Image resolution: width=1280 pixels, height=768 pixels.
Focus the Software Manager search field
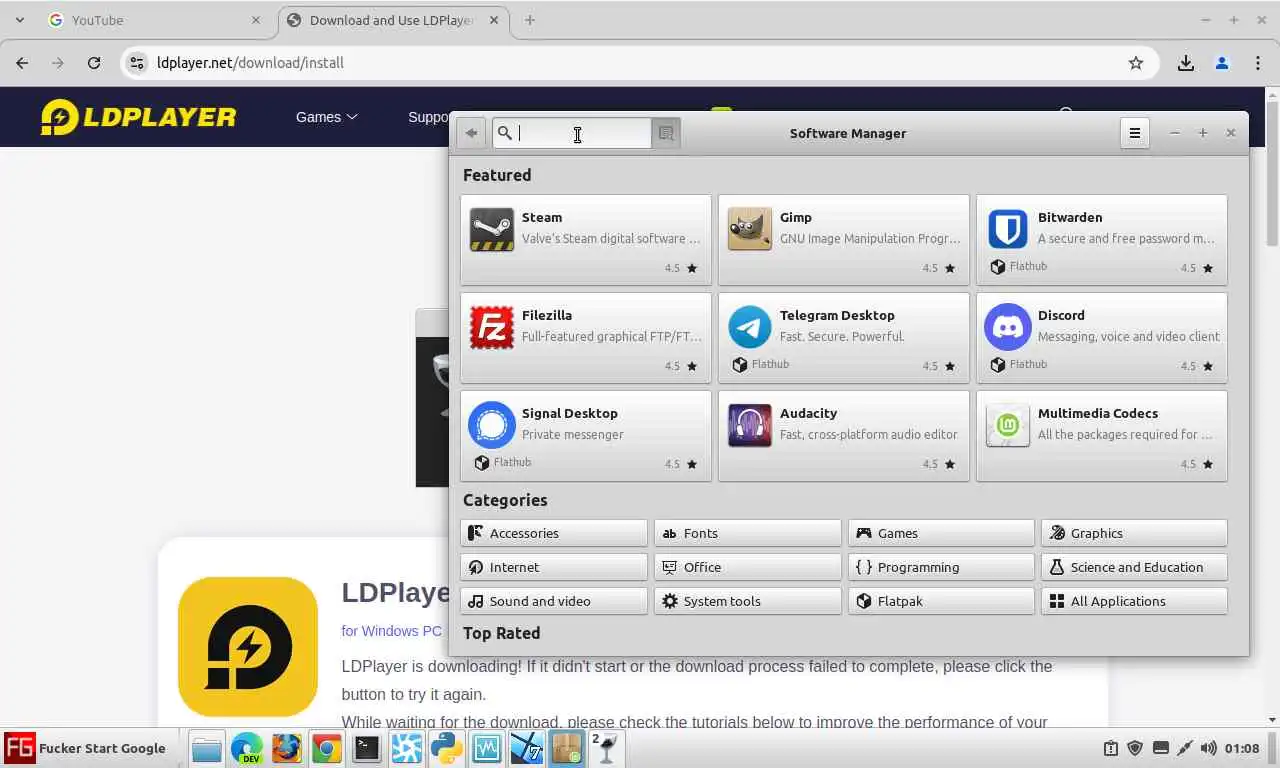pos(573,133)
